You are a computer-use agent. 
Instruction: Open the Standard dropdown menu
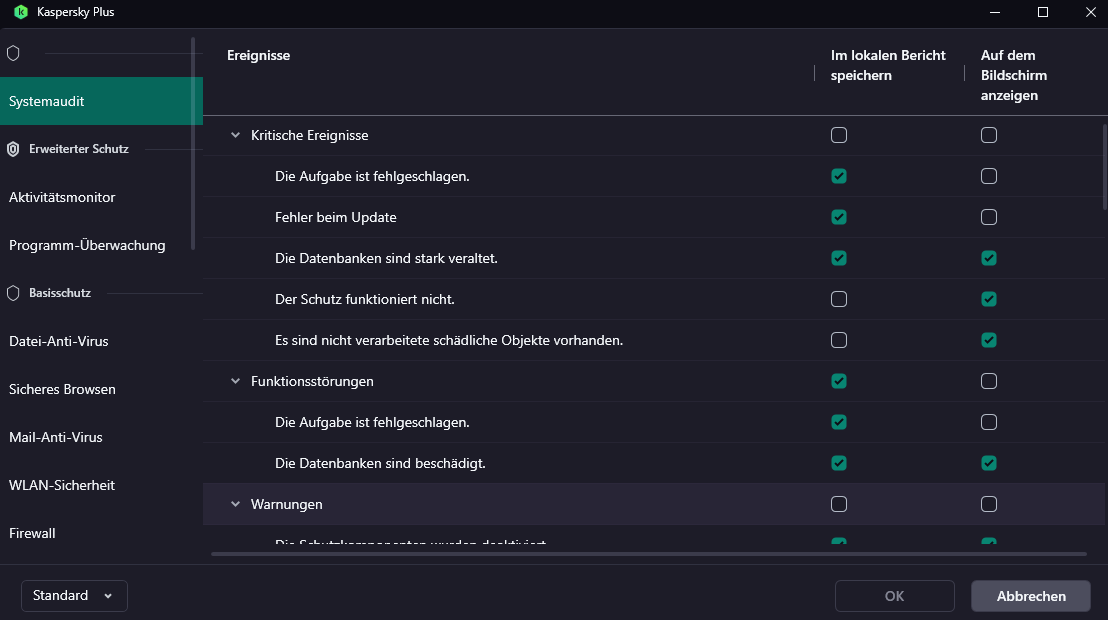click(74, 595)
